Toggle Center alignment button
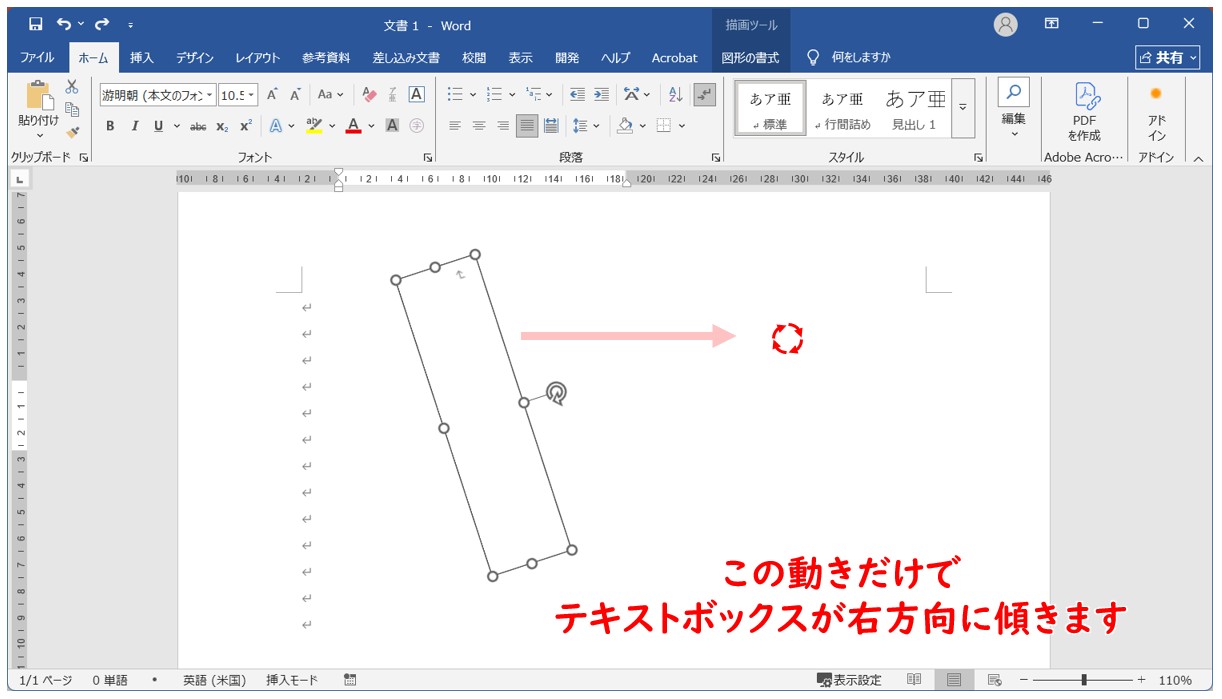The width and height of the screenshot is (1222, 699). 479,126
